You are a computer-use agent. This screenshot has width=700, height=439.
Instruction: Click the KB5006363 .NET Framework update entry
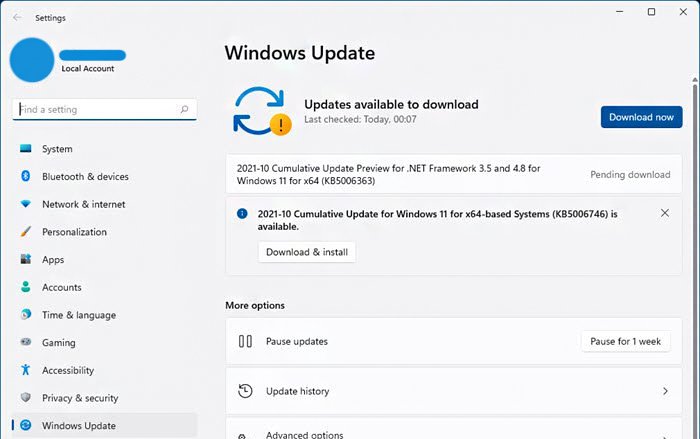click(x=454, y=174)
